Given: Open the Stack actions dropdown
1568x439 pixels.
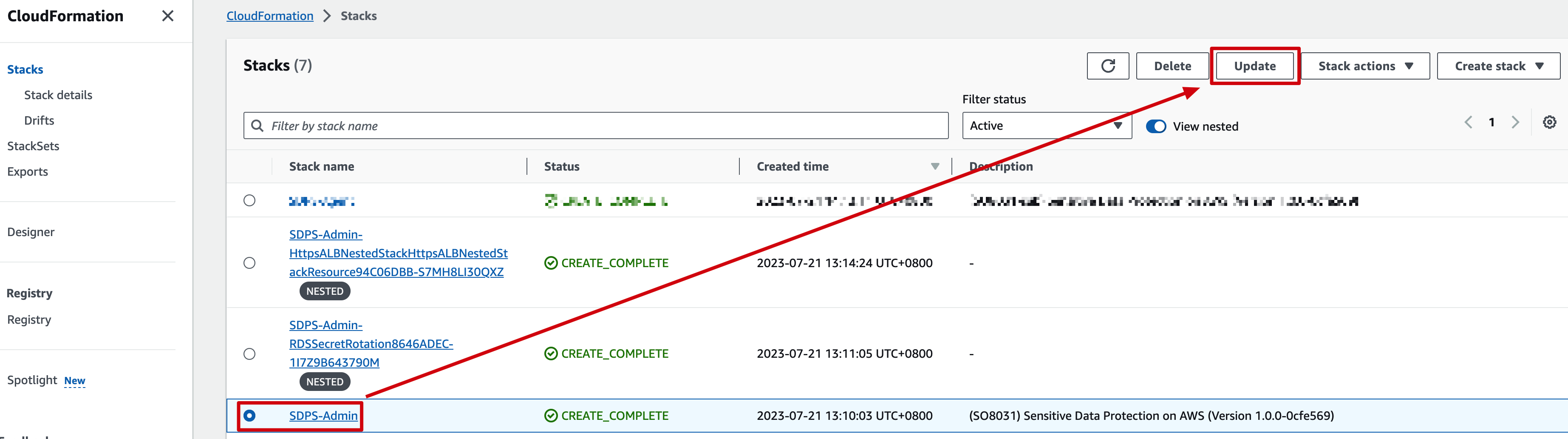Looking at the screenshot, I should tap(1365, 66).
